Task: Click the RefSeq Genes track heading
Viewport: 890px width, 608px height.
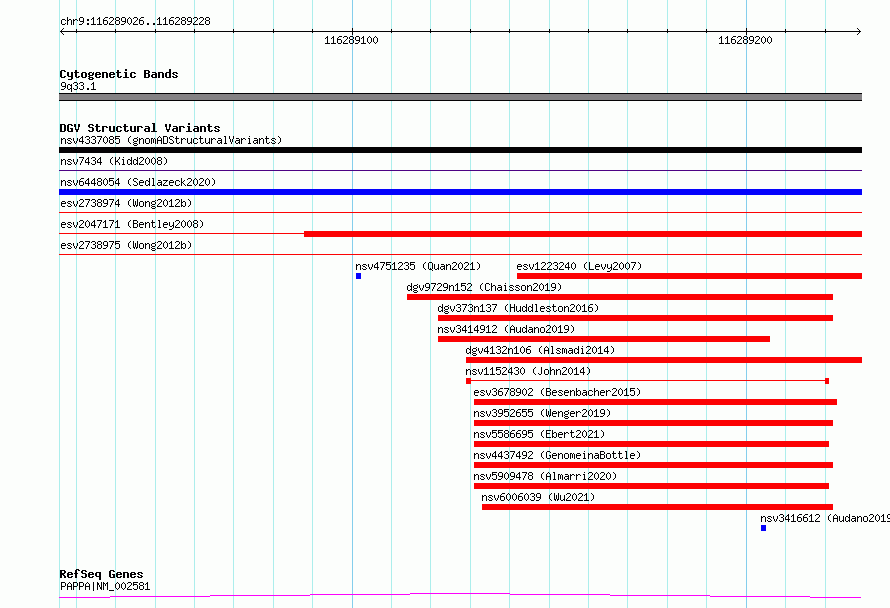Action: pos(101,574)
